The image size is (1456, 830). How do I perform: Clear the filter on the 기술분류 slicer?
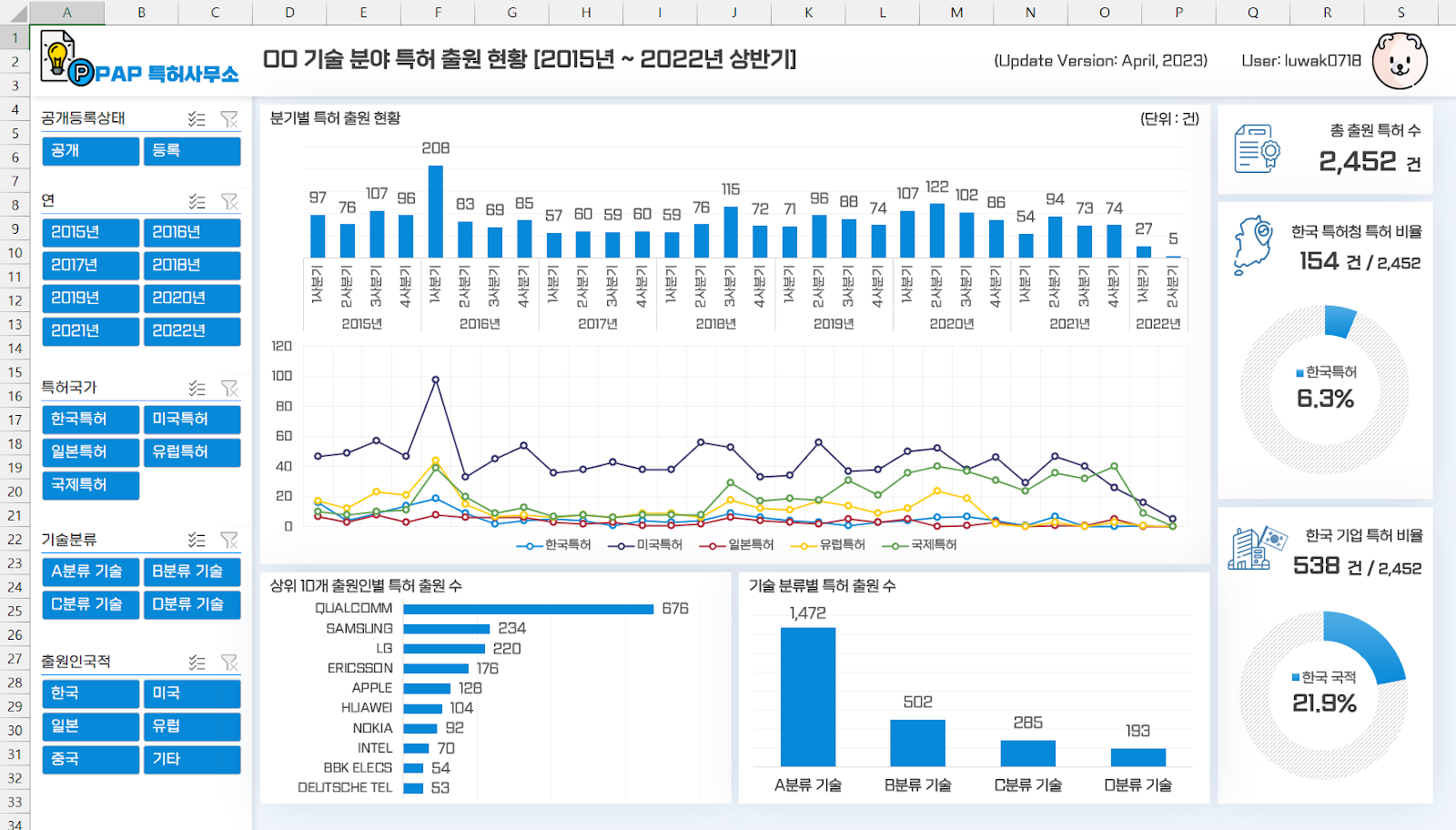click(229, 541)
